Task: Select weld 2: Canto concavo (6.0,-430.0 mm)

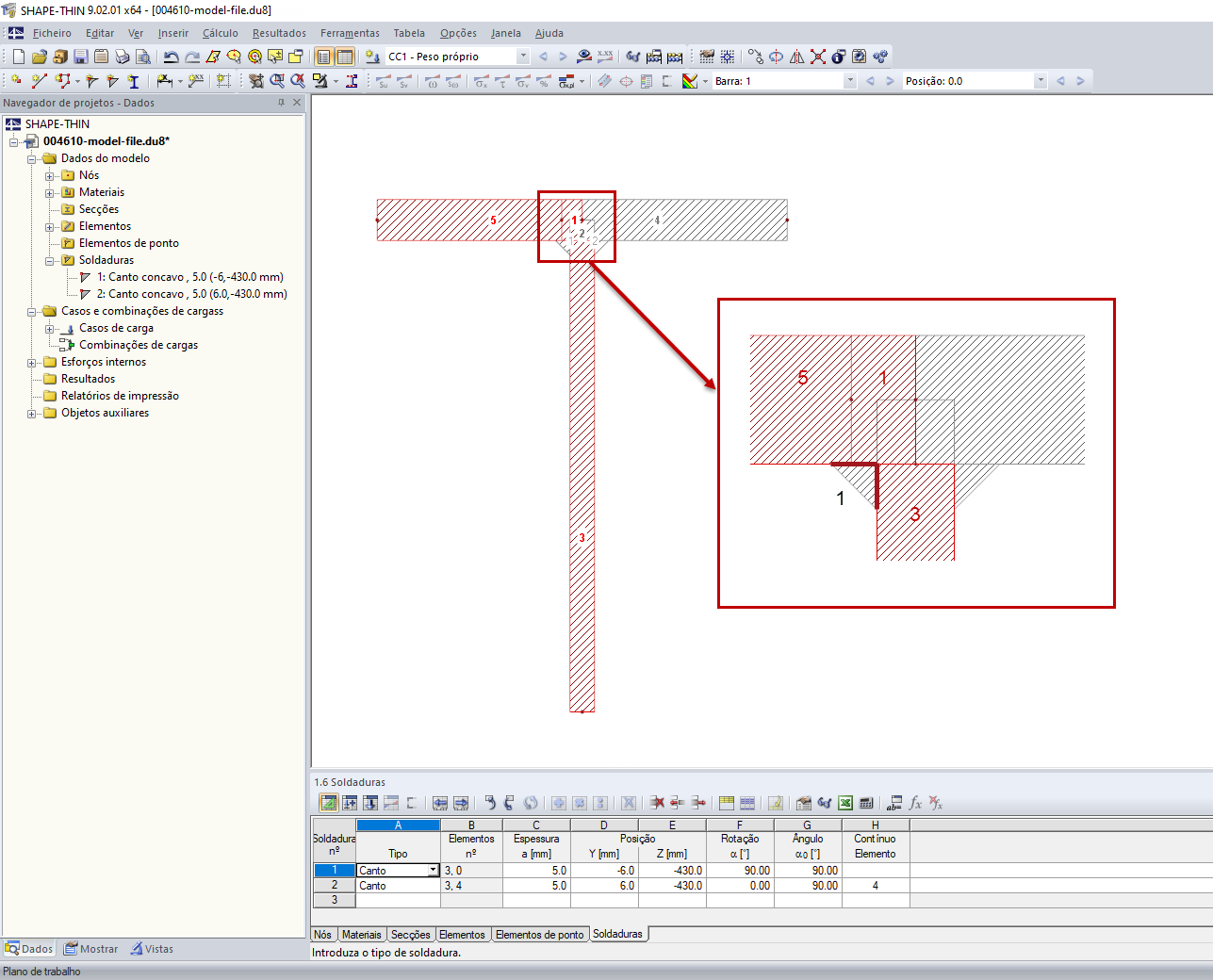Action: click(x=191, y=294)
